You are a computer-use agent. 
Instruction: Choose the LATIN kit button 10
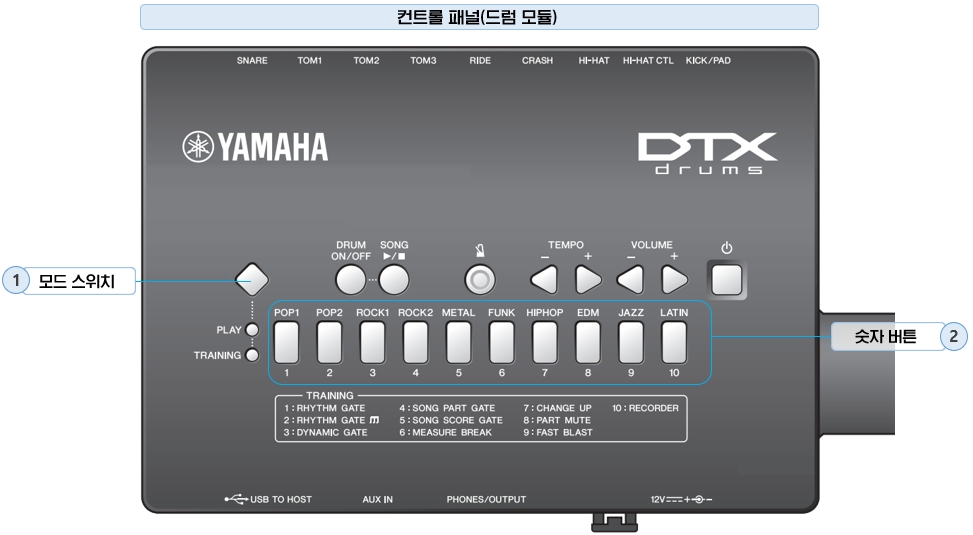674,343
